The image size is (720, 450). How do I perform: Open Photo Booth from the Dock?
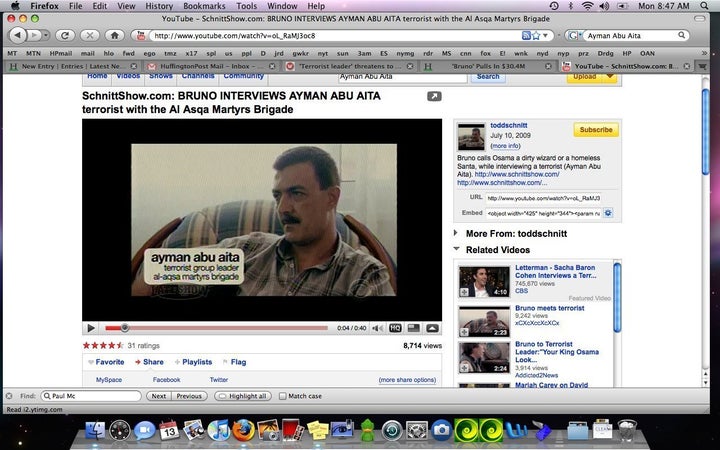tap(293, 431)
